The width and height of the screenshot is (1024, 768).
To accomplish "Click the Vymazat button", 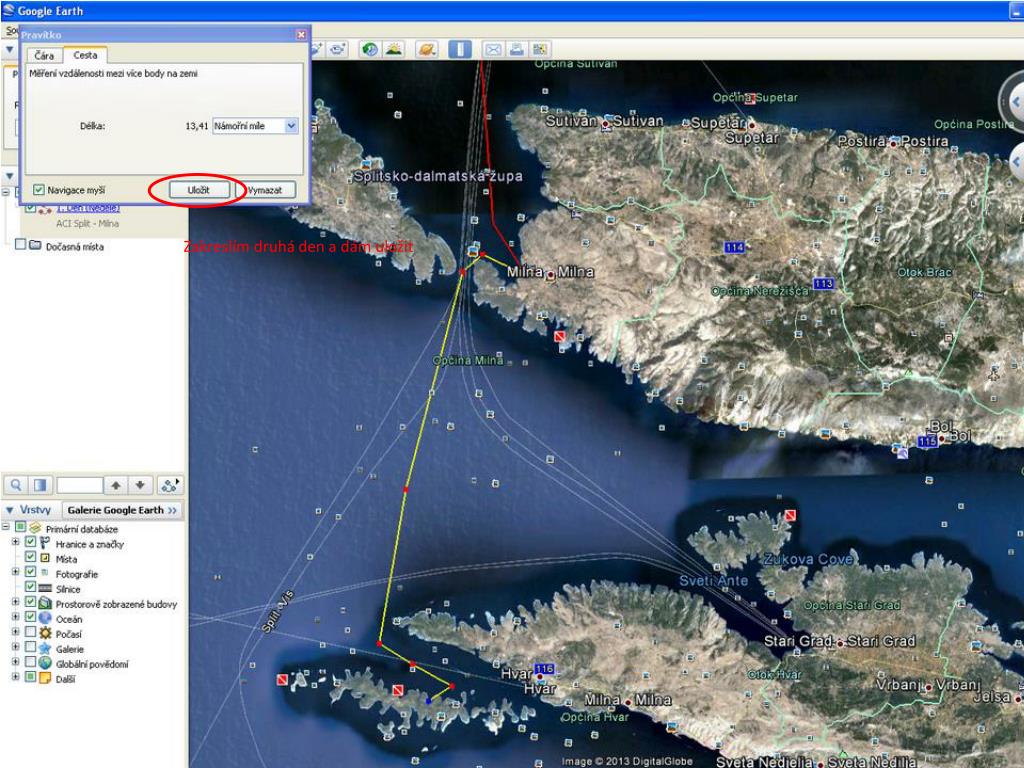I will tap(265, 190).
